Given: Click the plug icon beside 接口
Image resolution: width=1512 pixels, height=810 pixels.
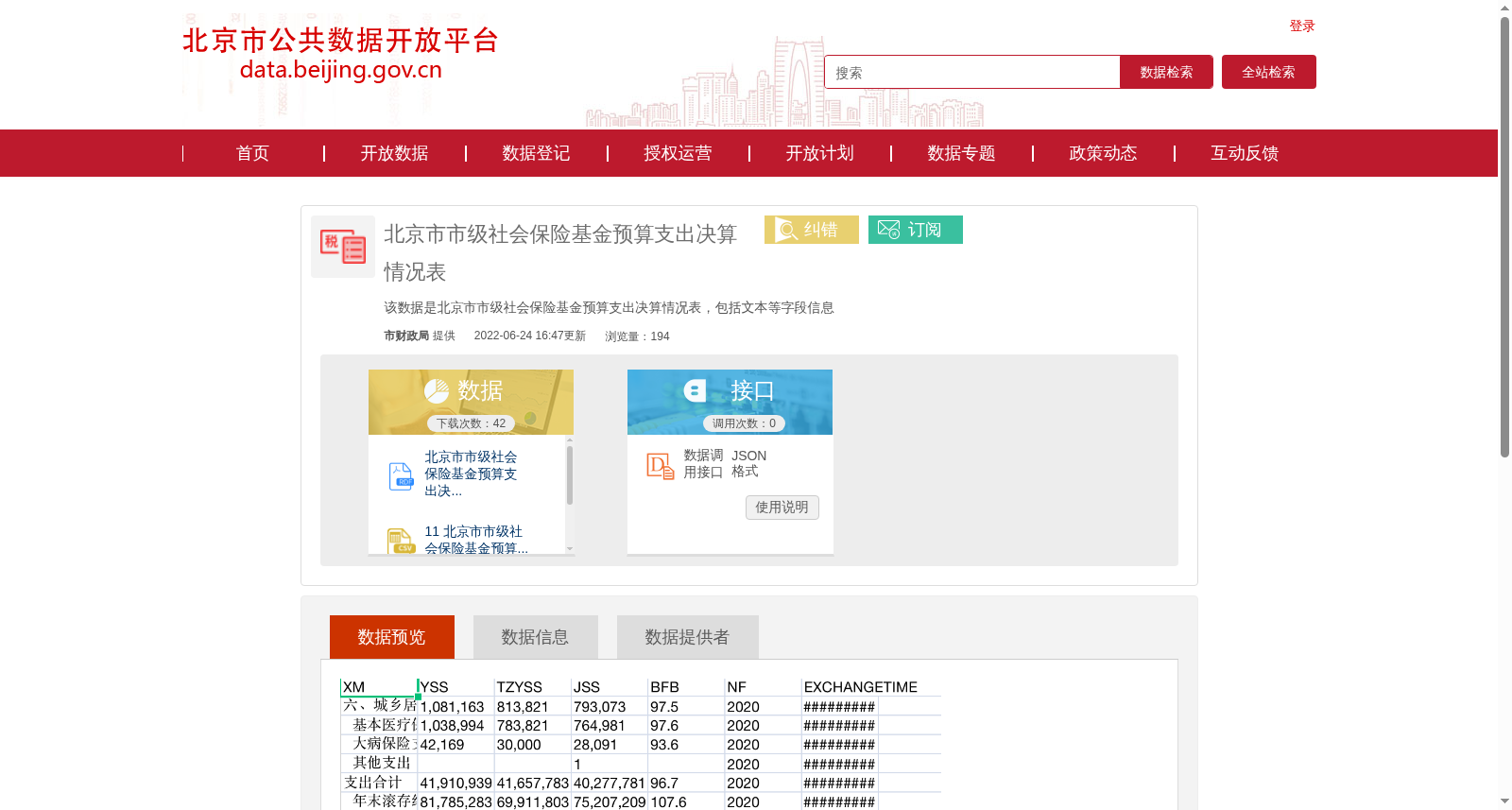Looking at the screenshot, I should (x=696, y=390).
